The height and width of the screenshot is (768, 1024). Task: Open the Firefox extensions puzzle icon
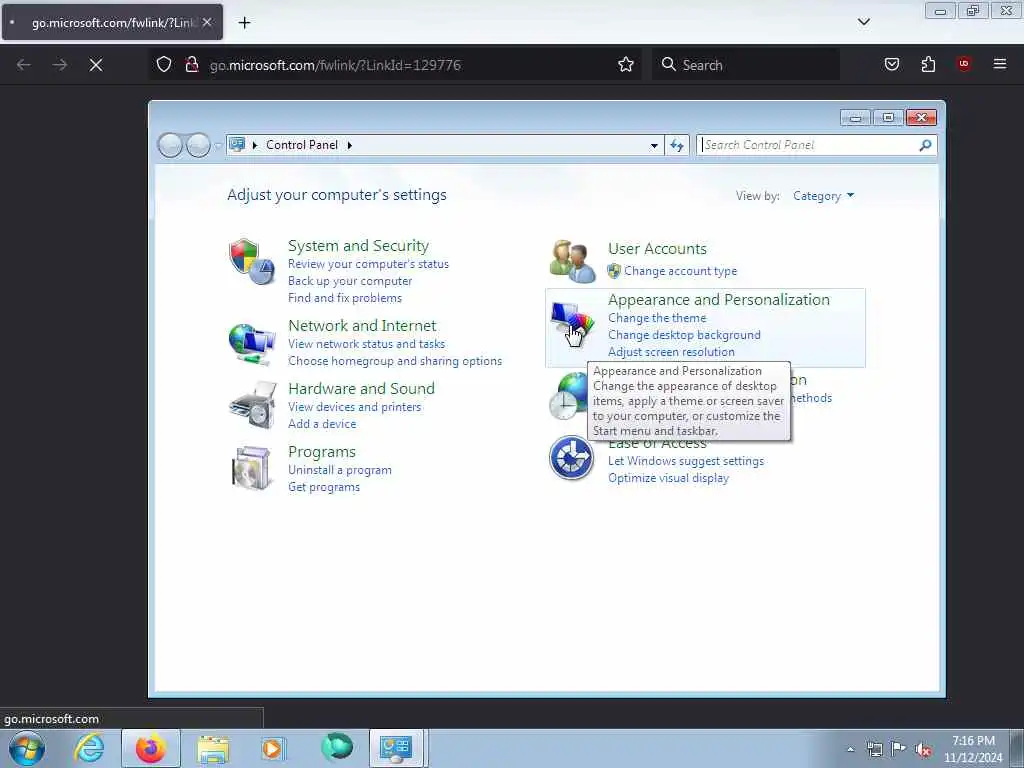[928, 64]
